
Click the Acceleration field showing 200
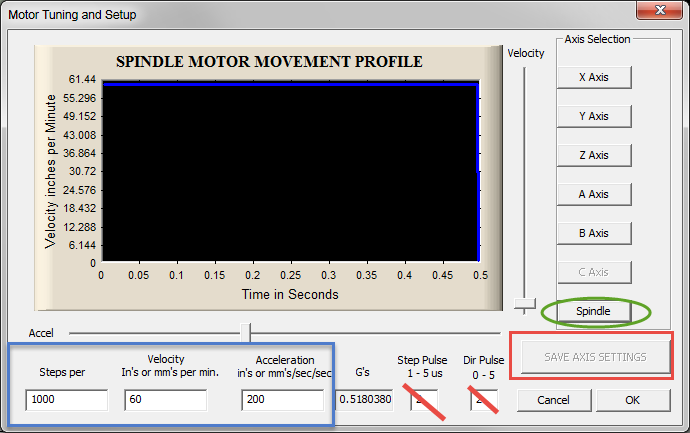tap(283, 400)
